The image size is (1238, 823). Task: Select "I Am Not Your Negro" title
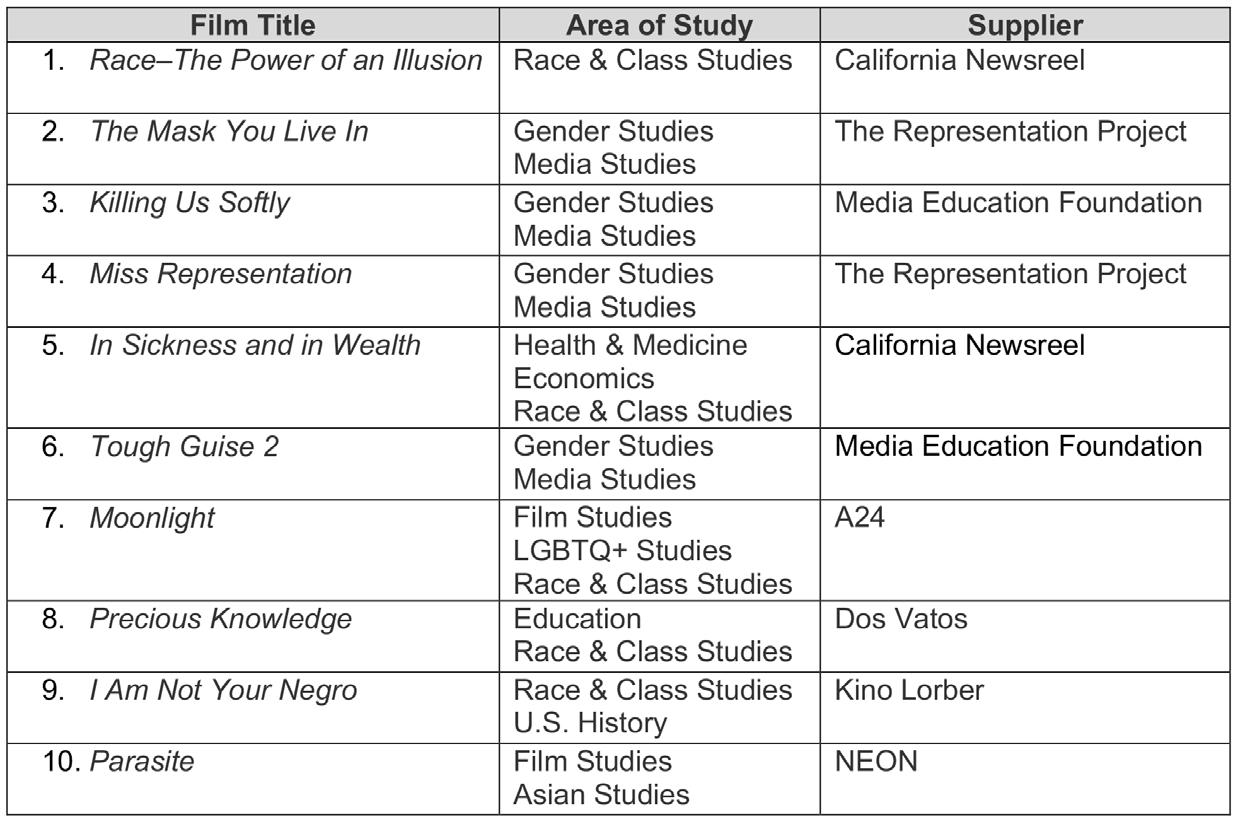(223, 690)
